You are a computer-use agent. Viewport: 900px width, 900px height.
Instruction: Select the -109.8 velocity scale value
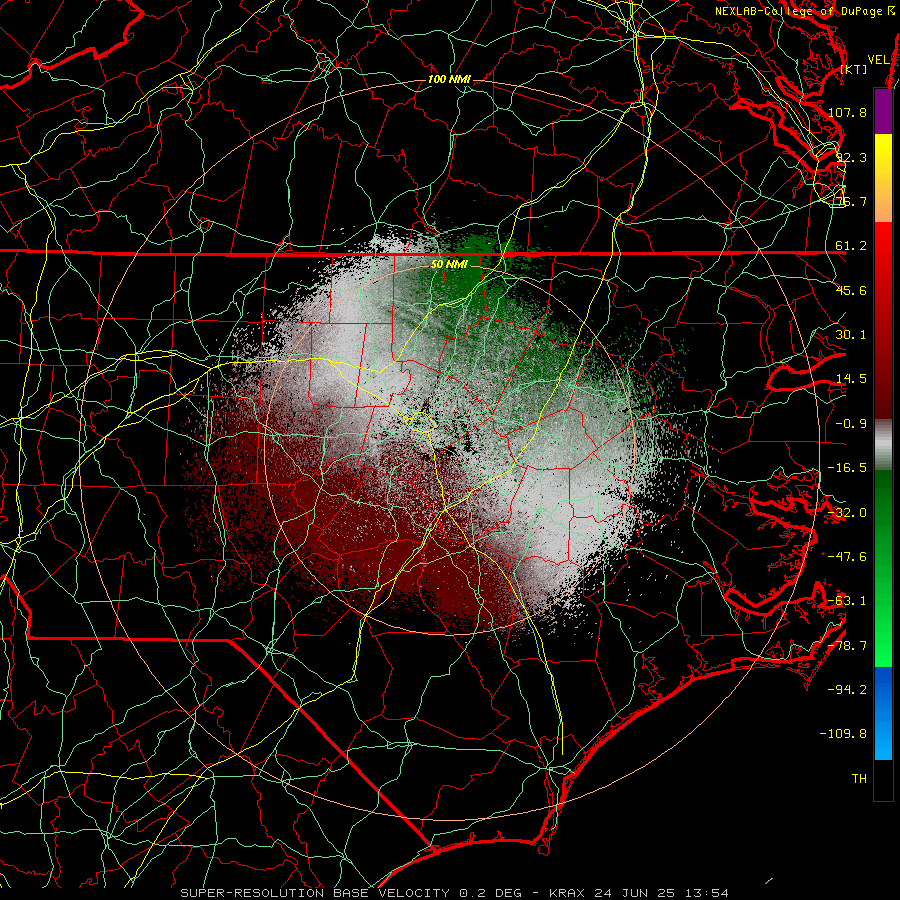tap(843, 734)
